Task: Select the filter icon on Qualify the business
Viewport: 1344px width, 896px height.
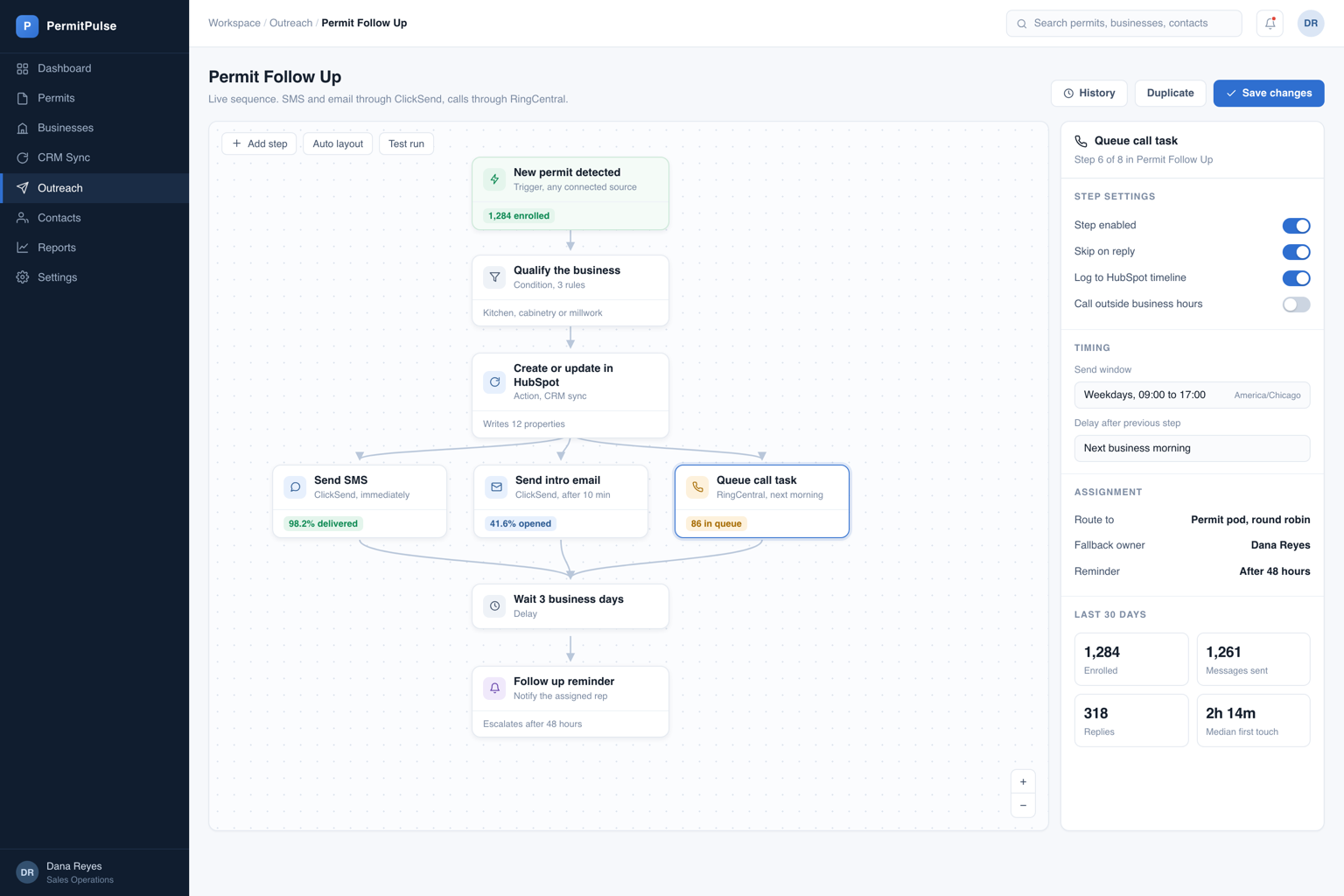Action: coord(494,277)
